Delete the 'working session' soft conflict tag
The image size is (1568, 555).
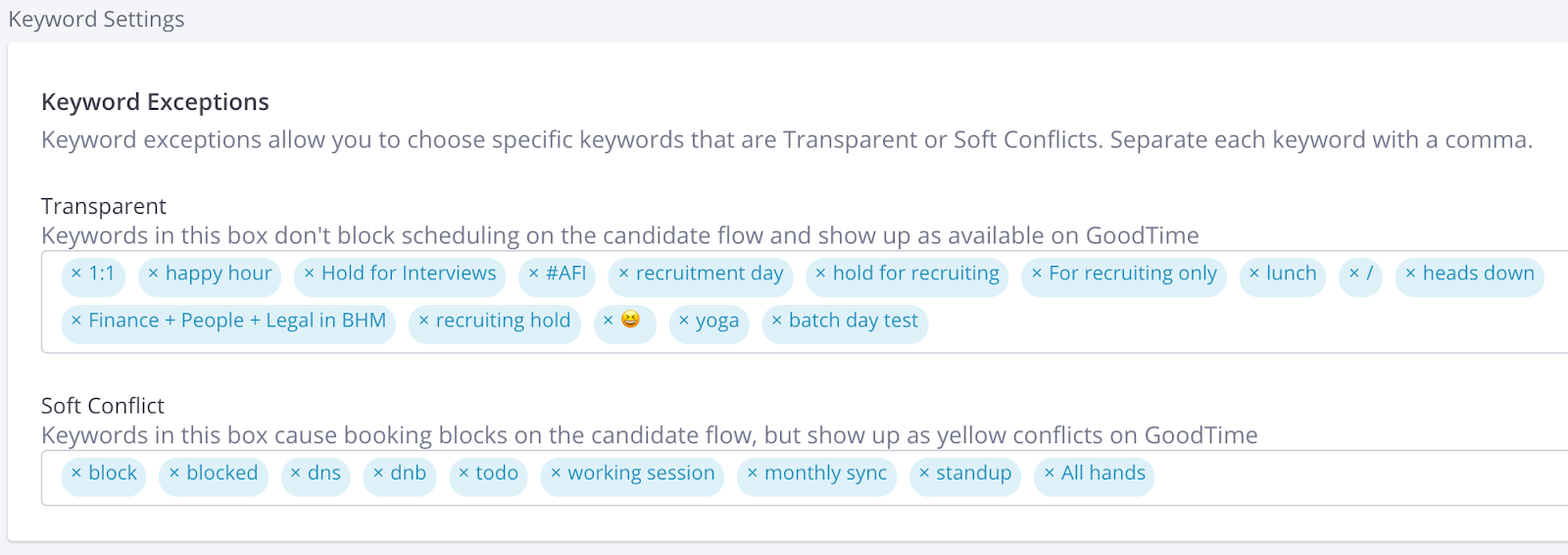pos(556,474)
